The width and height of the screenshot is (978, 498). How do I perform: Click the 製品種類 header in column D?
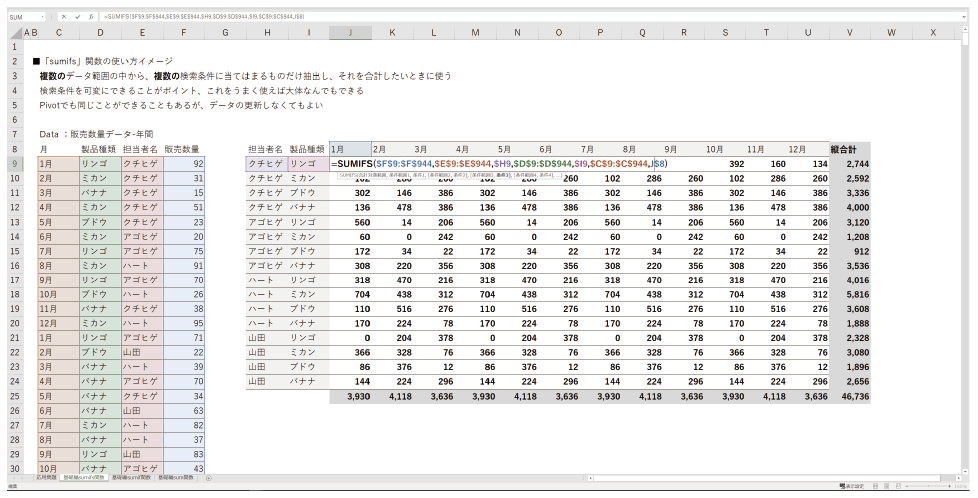[100, 149]
